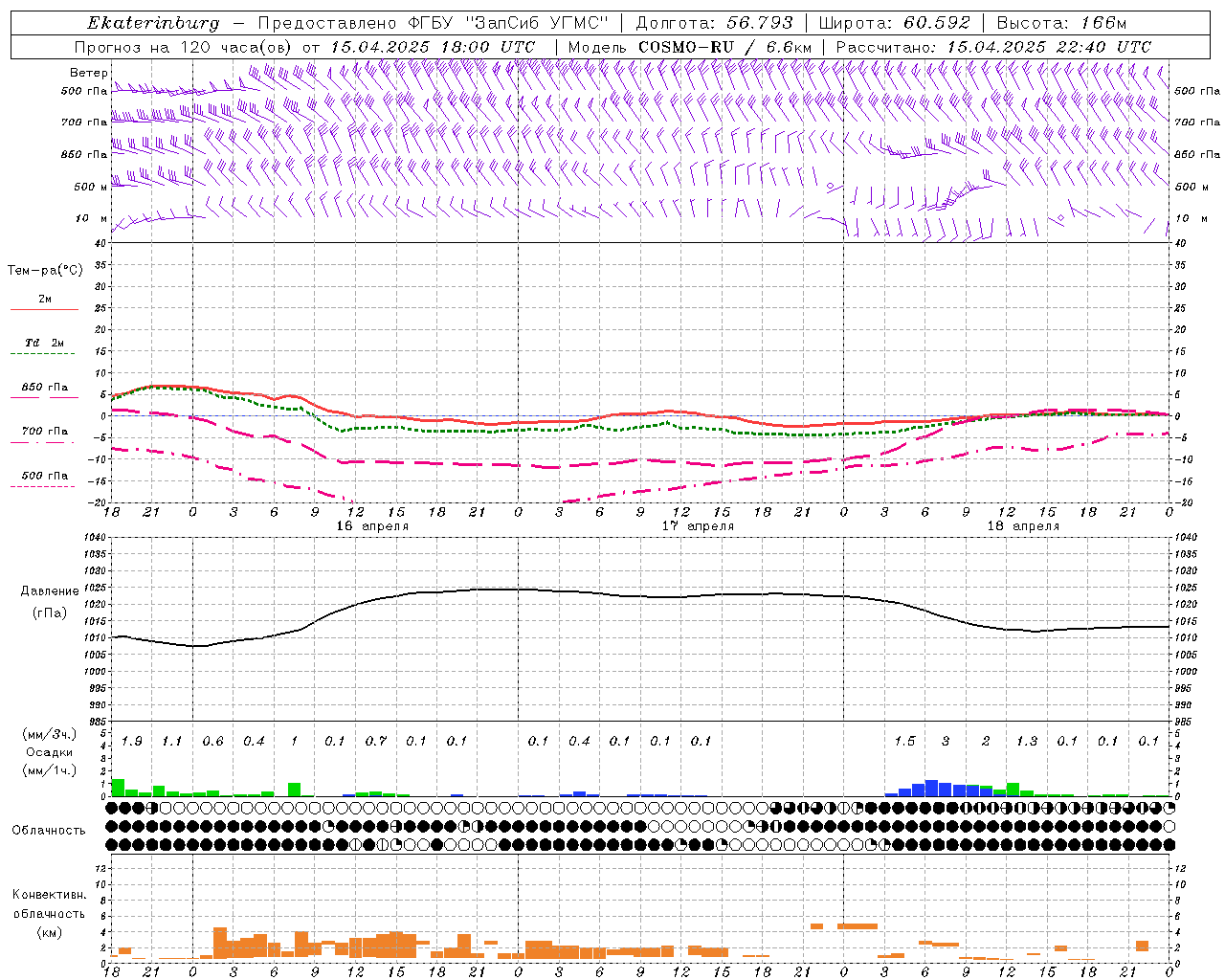1225x980 pixels.
Task: Click '700 гПа' temperature legend entry
Action: [x=44, y=431]
